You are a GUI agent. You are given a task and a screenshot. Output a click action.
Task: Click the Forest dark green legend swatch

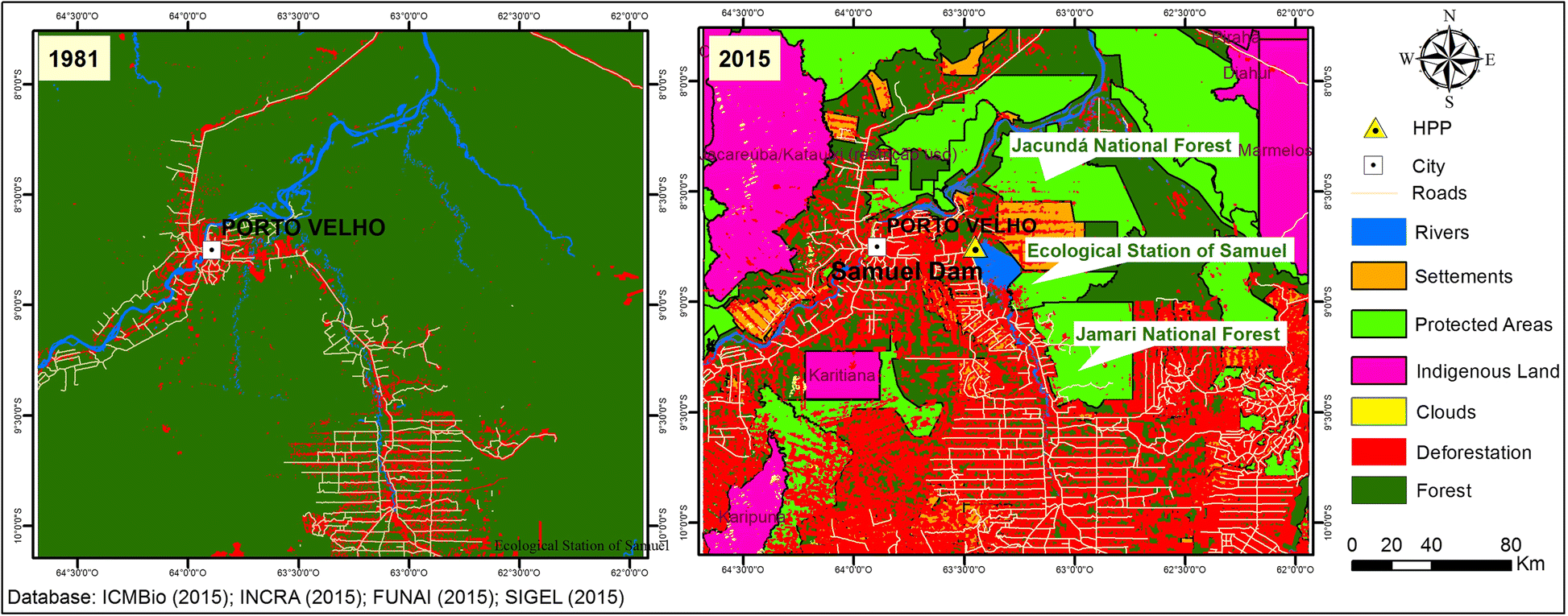[x=1379, y=490]
